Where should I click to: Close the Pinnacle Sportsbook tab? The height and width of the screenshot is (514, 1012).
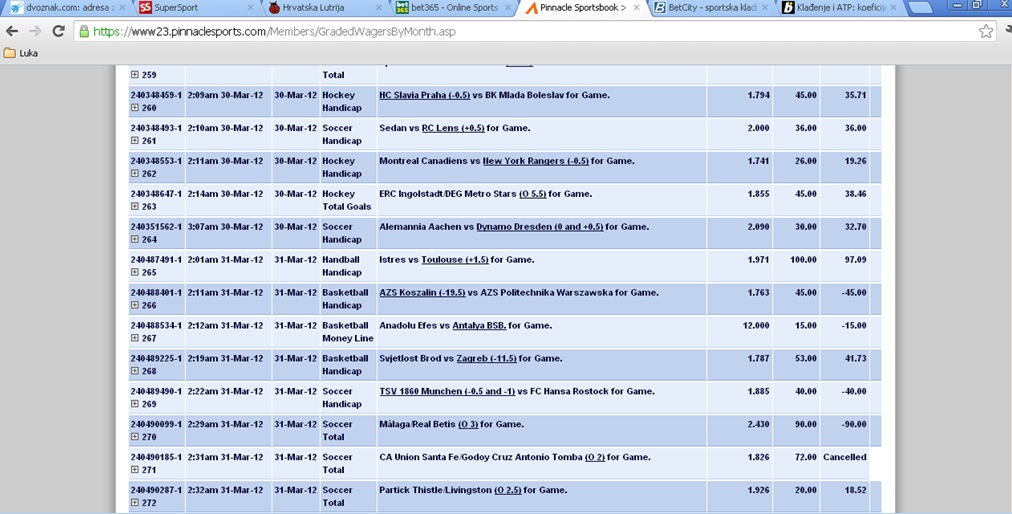(x=636, y=8)
